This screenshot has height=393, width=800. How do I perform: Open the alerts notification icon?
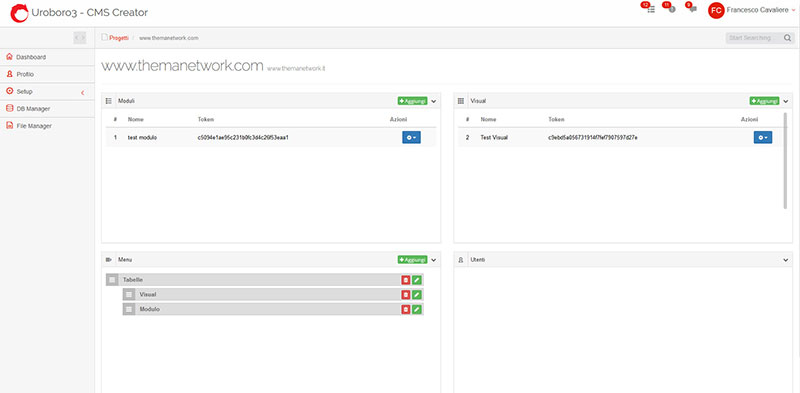tap(671, 9)
